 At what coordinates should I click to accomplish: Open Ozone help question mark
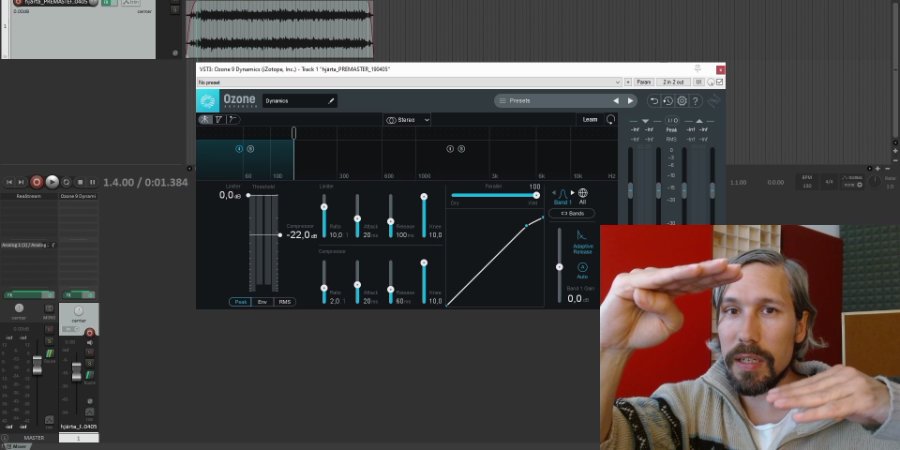point(695,101)
